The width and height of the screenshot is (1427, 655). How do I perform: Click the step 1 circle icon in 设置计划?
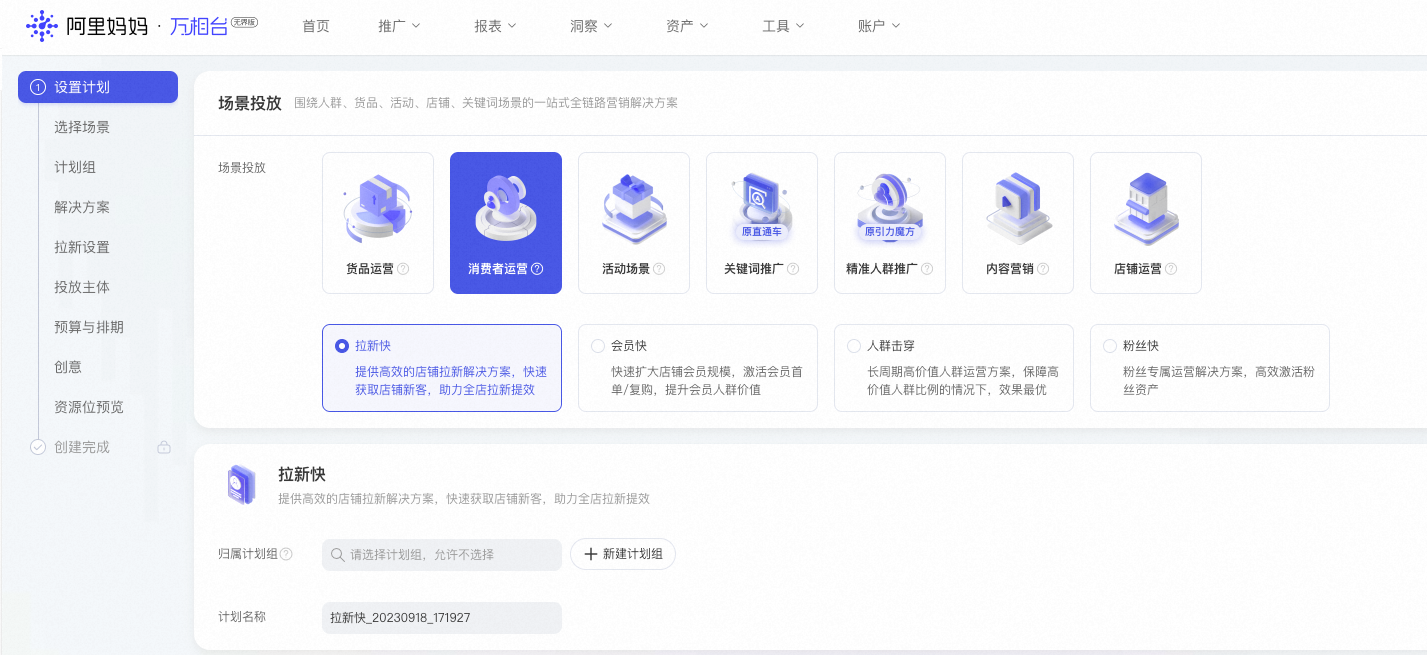[38, 87]
